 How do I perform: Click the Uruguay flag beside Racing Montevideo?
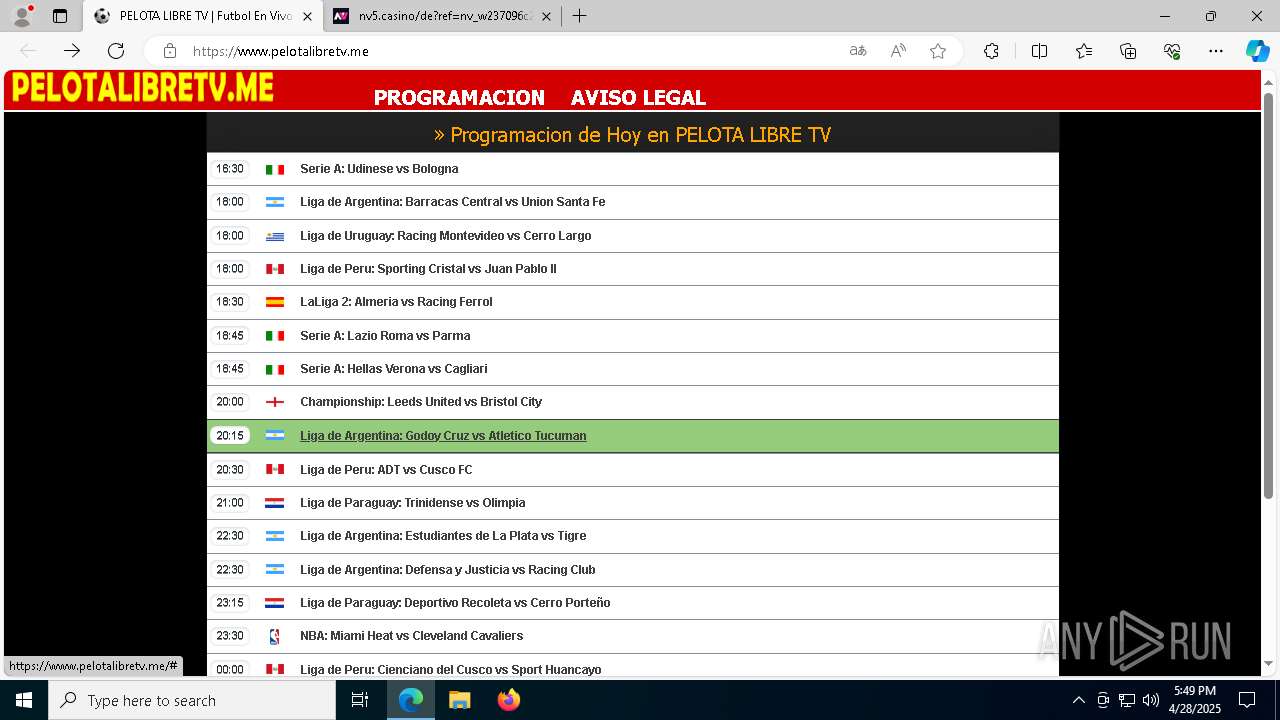tap(275, 236)
